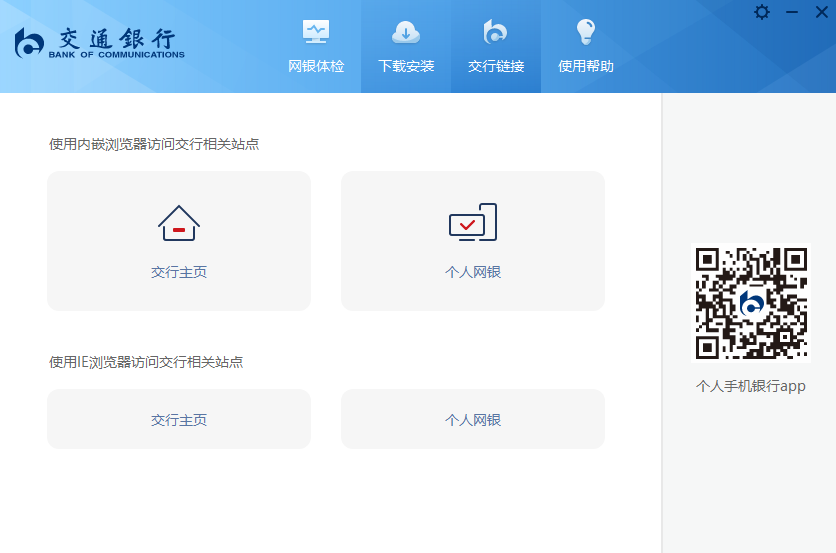The height and width of the screenshot is (553, 836).
Task: Open 个人网银 in embedded browser
Action: [473, 241]
